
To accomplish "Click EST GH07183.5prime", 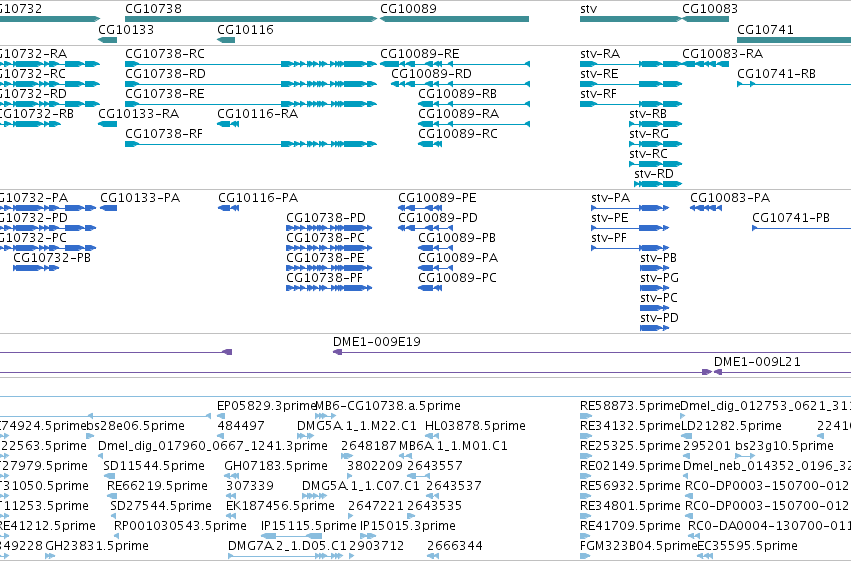I will click(230, 476).
